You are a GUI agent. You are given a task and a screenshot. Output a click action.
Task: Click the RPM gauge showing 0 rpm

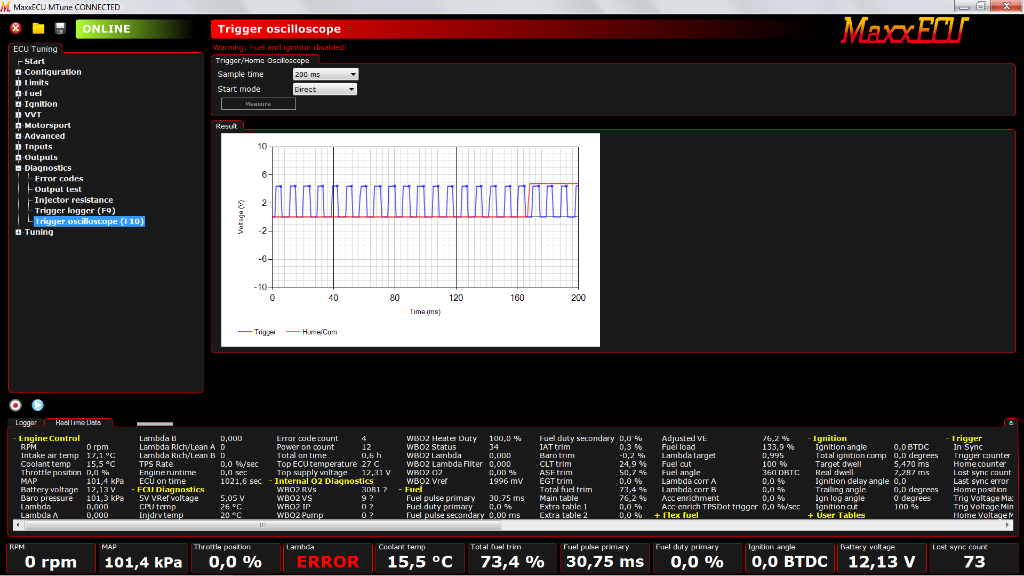[x=51, y=558]
